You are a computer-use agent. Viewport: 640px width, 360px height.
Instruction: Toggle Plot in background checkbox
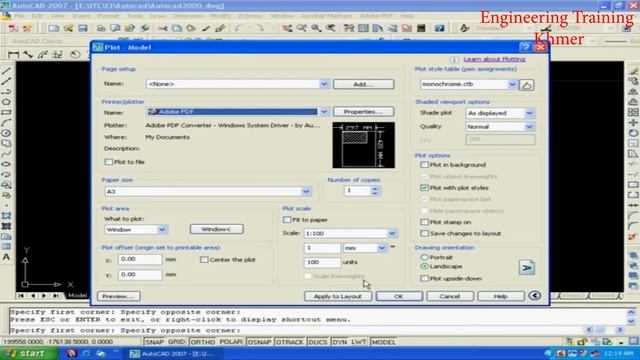[x=424, y=165]
